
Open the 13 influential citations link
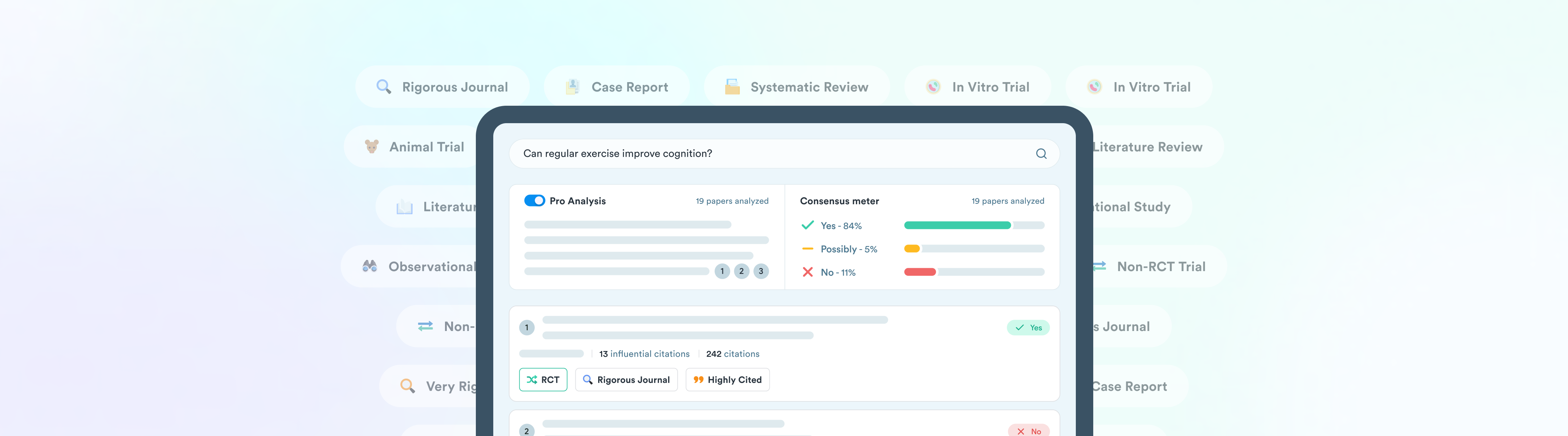[x=644, y=354]
